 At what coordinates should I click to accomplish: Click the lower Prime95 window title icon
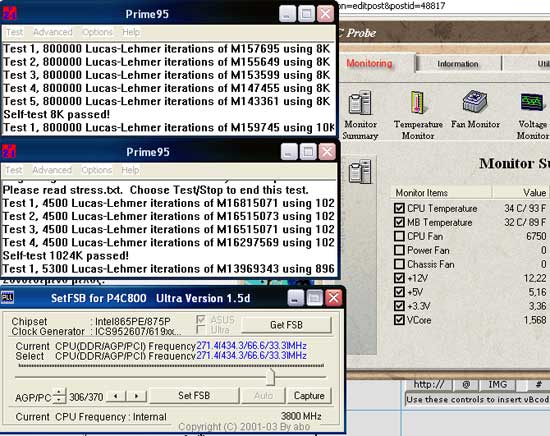pyautogui.click(x=9, y=152)
